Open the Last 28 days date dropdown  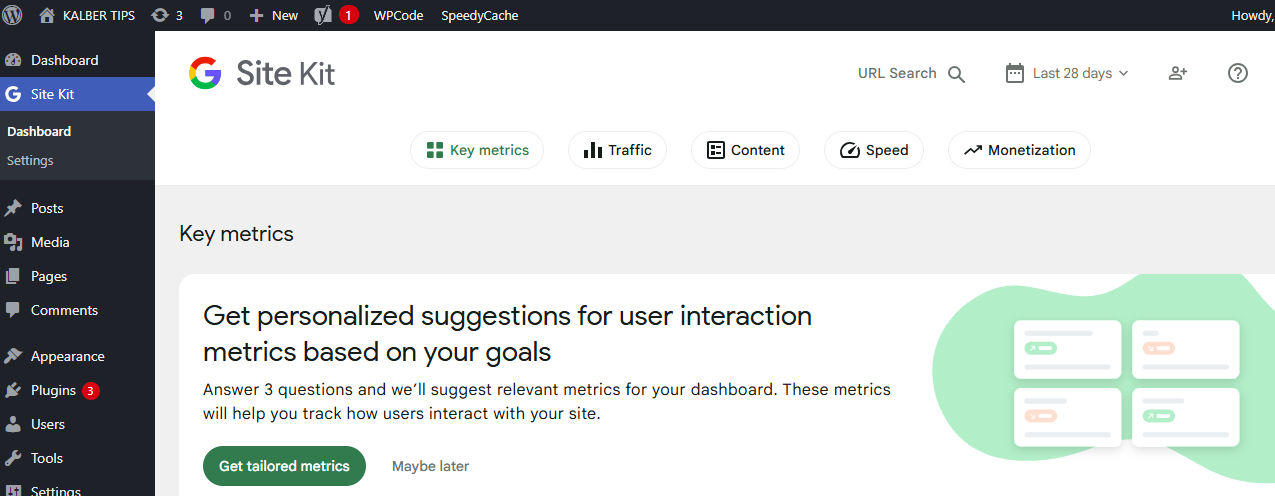(x=1067, y=73)
